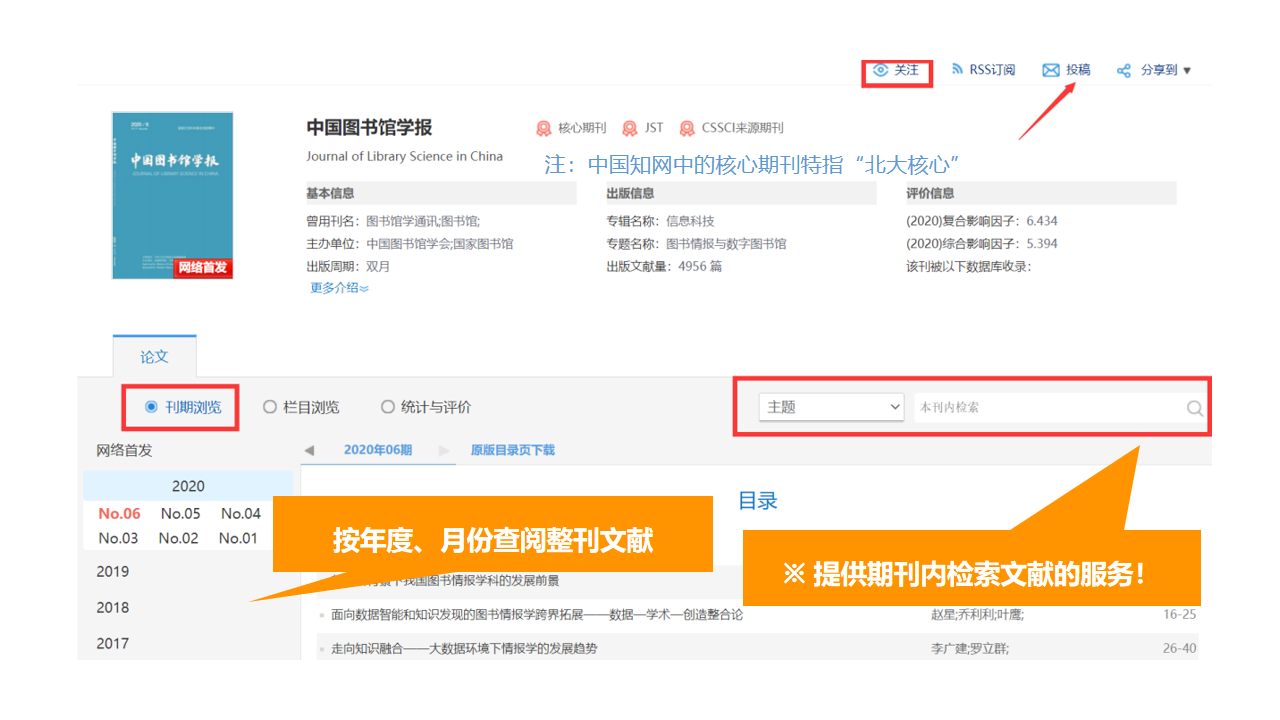Viewport: 1280px width, 720px height.
Task: Click the RSS订阅 feed icon
Action: tap(957, 70)
